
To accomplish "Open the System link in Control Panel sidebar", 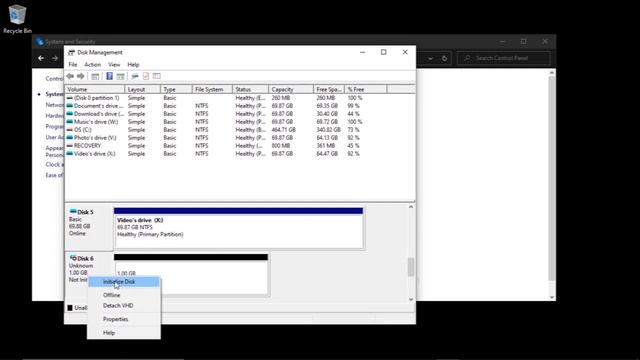I will tap(55, 94).
